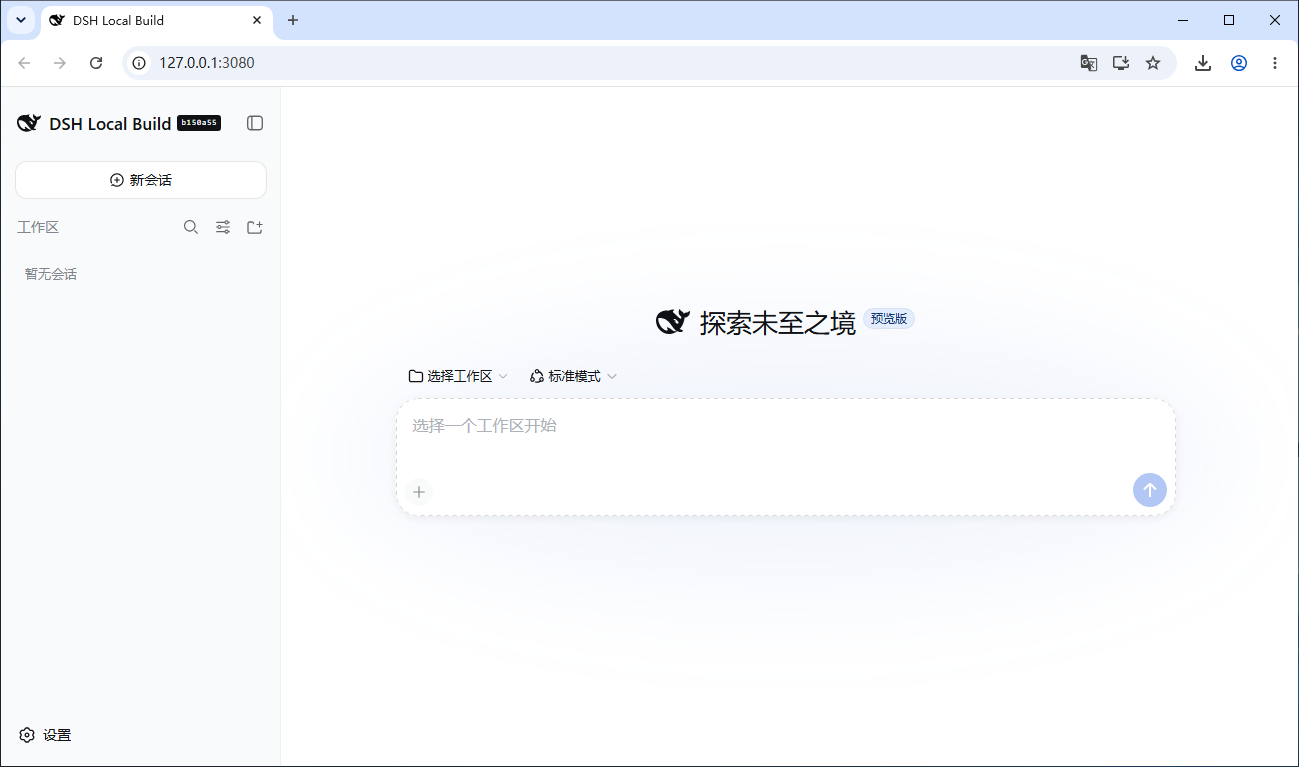Collapse the sidebar using the panel icon
This screenshot has width=1299, height=767.
point(255,123)
